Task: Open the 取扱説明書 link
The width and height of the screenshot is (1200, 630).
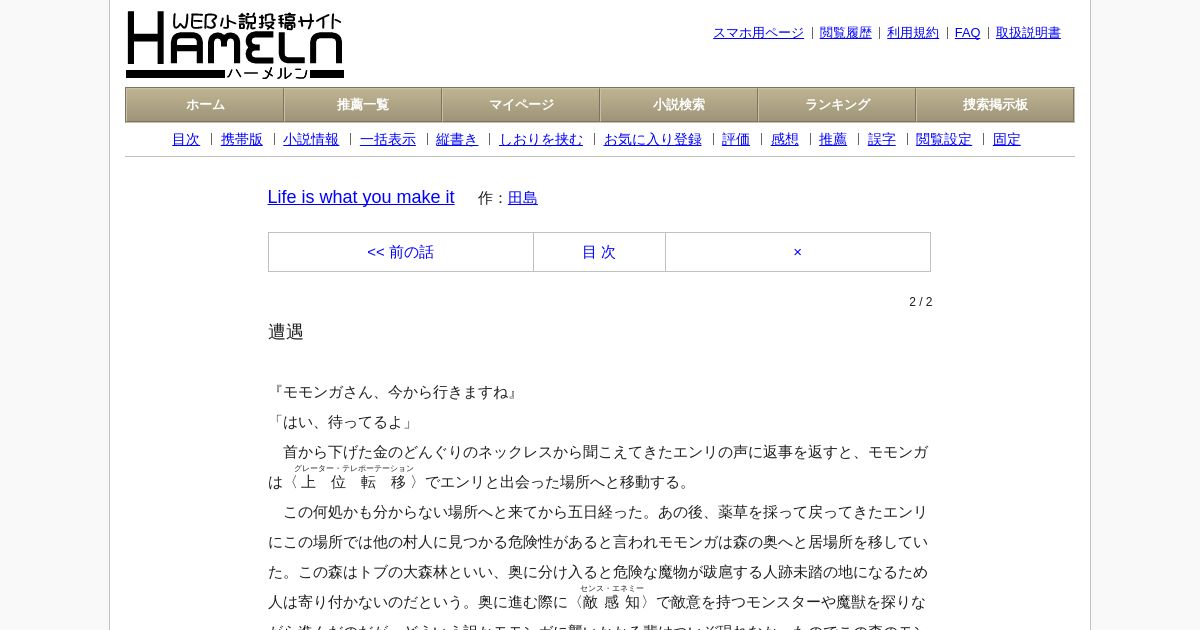Action: pyautogui.click(x=1028, y=33)
